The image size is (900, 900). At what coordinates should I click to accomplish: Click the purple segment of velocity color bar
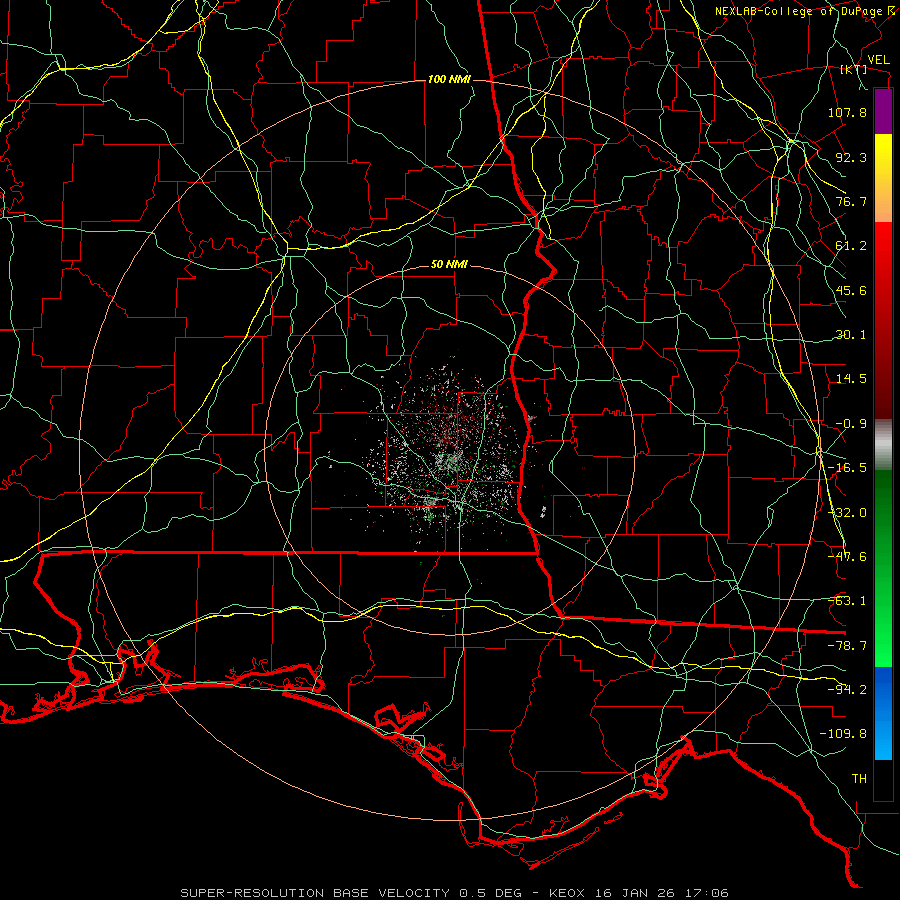[x=883, y=111]
